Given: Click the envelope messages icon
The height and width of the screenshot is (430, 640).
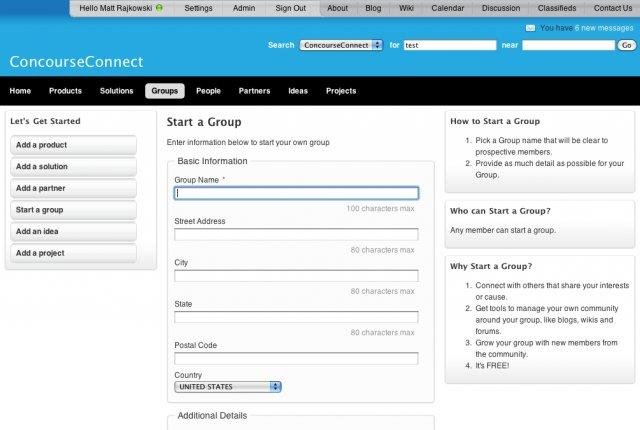Looking at the screenshot, I should (530, 28).
